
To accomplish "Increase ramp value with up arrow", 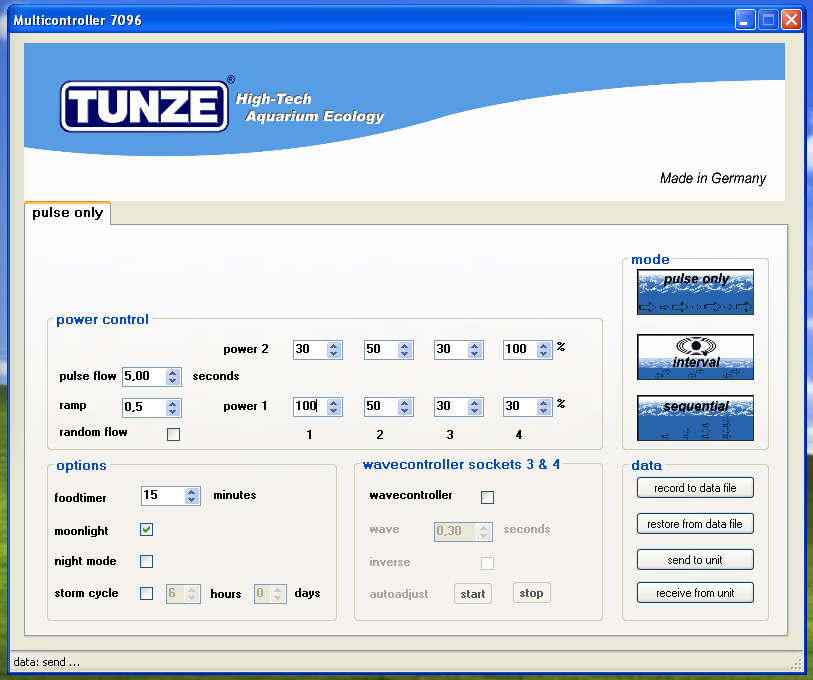I will tap(173, 404).
